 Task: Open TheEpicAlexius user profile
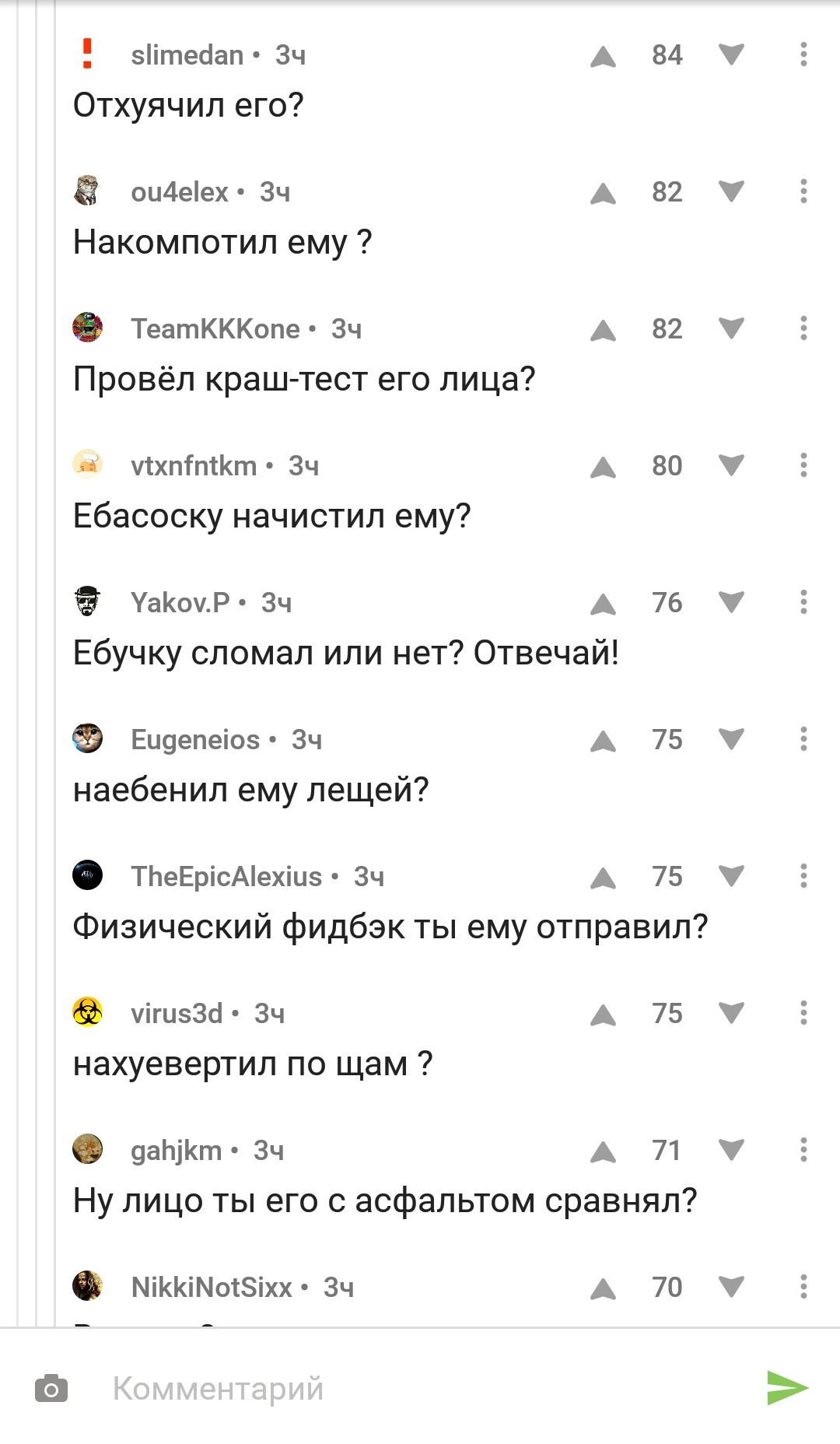(226, 877)
